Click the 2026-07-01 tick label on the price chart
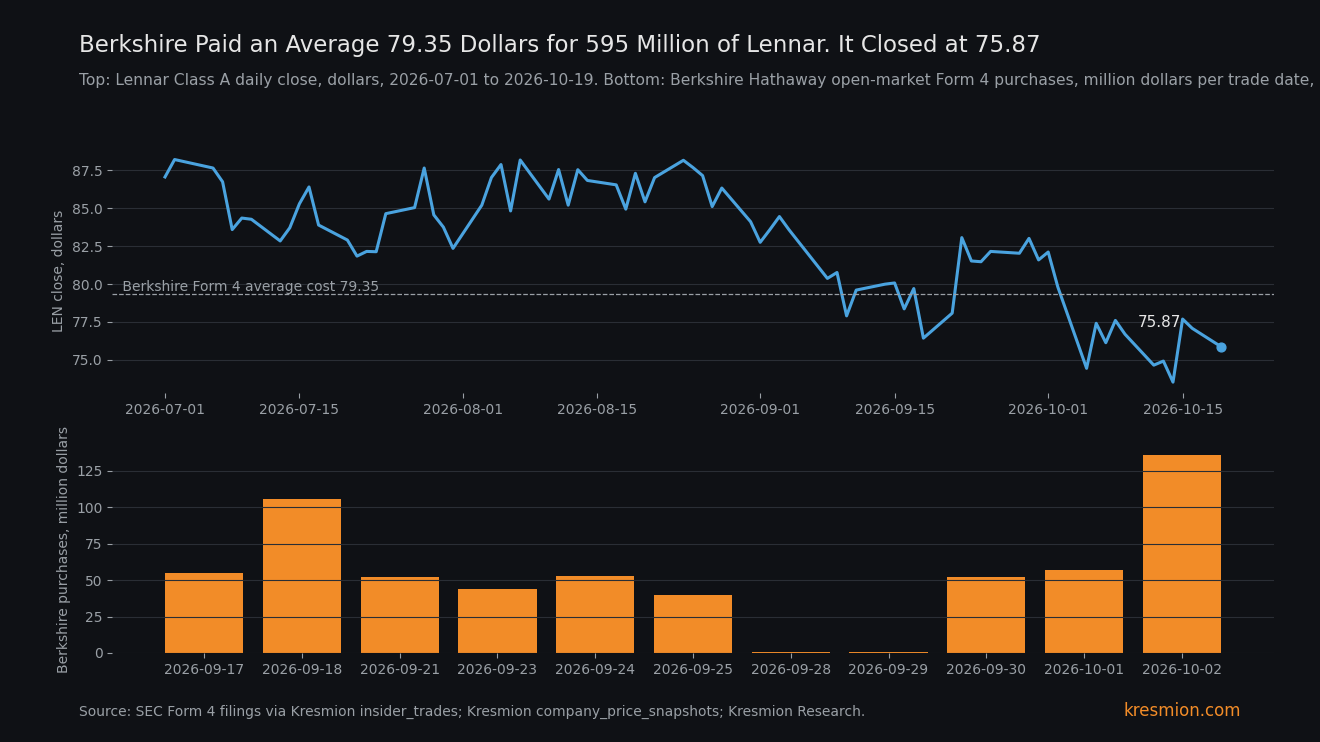Screen dimensions: 1320x742 click(165, 410)
